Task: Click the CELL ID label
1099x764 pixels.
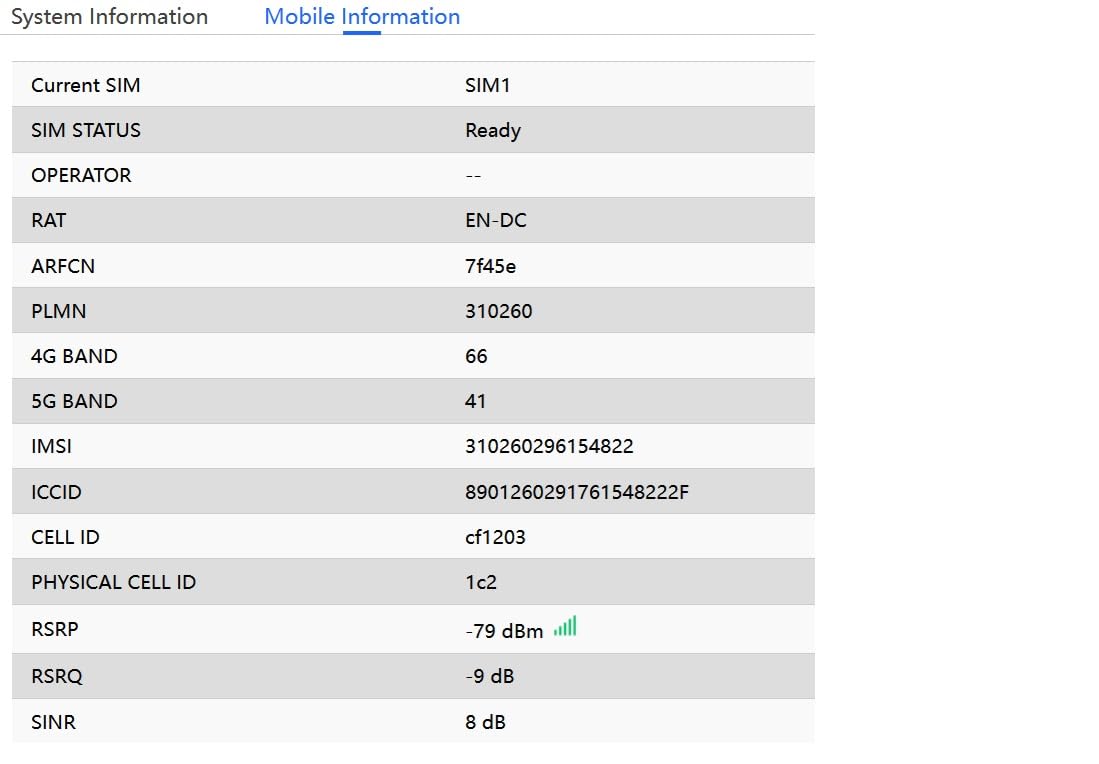Action: coord(65,537)
